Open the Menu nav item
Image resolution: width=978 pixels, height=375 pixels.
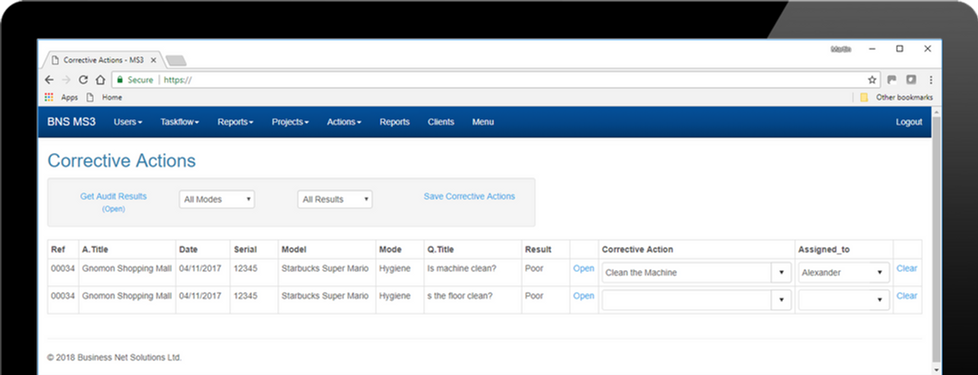[483, 122]
